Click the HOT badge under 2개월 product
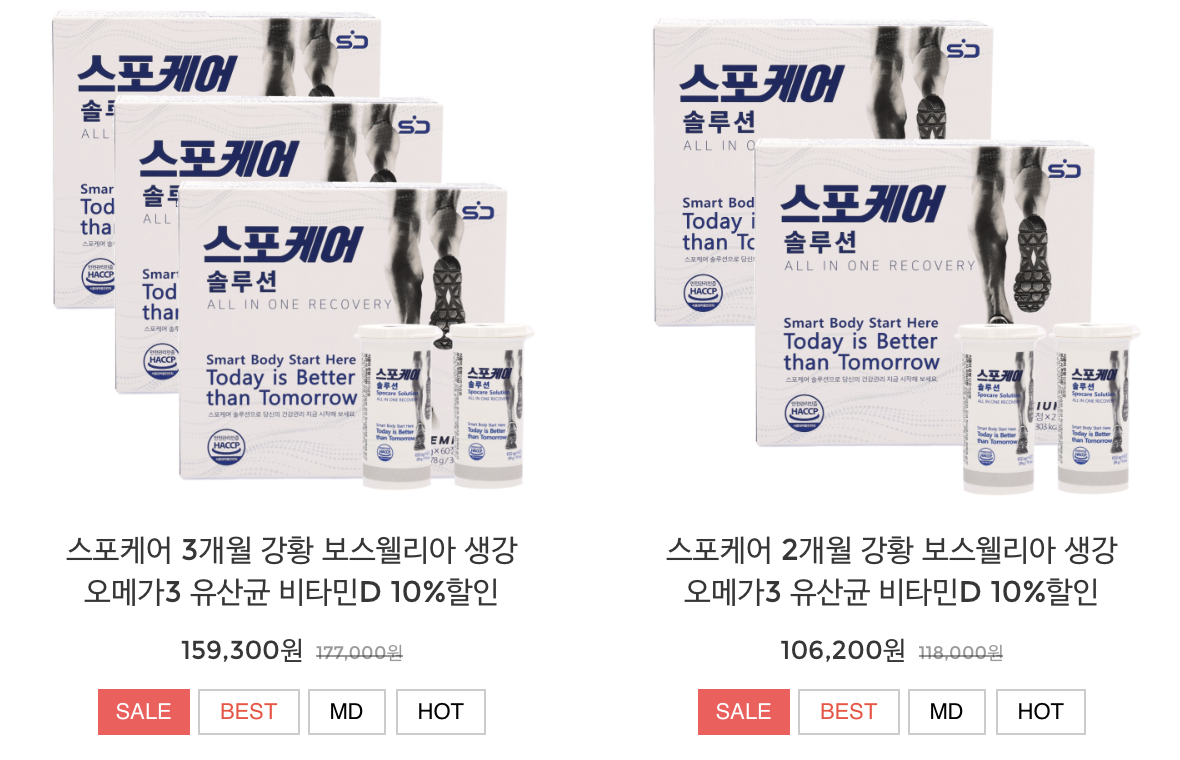This screenshot has height=760, width=1180. [x=1040, y=711]
